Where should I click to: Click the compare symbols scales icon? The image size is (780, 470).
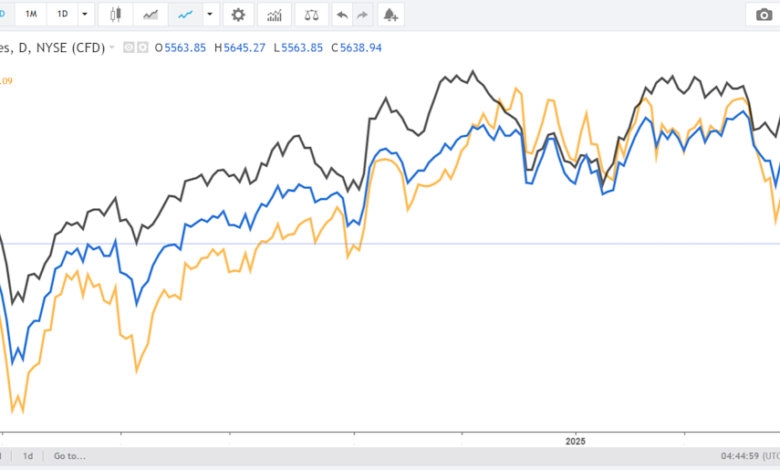[x=312, y=14]
